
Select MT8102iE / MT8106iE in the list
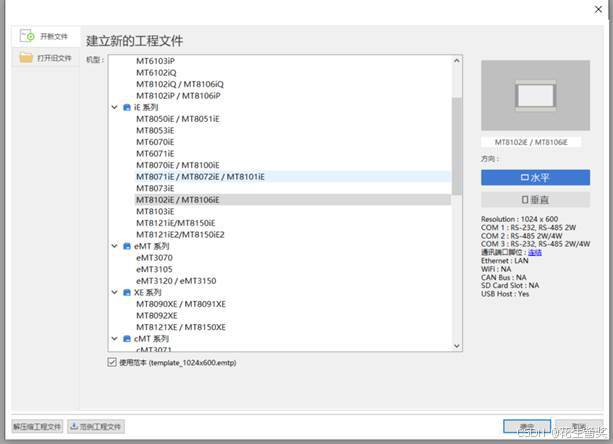click(293, 200)
